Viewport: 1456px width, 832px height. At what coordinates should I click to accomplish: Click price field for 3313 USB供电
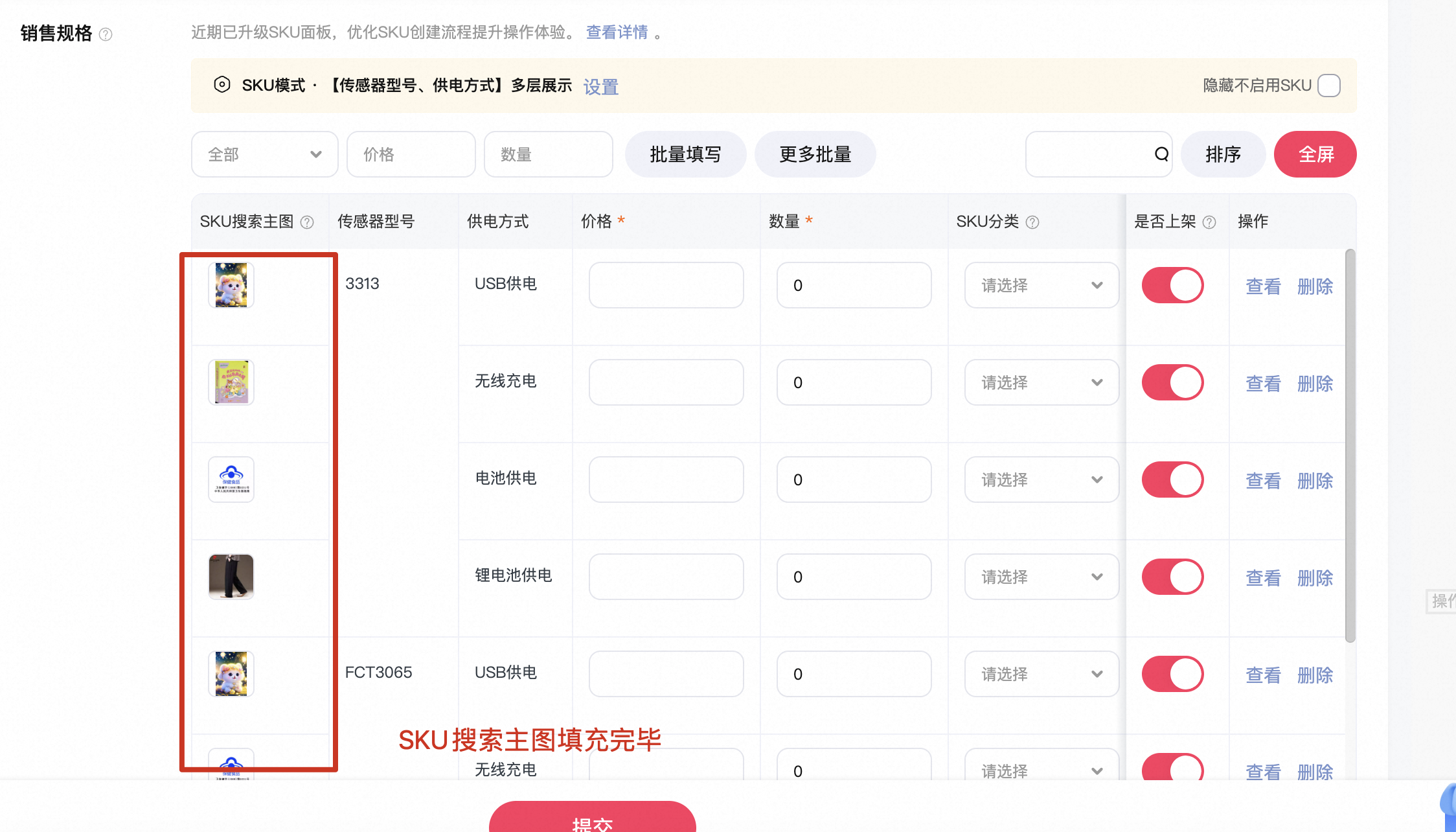point(666,285)
